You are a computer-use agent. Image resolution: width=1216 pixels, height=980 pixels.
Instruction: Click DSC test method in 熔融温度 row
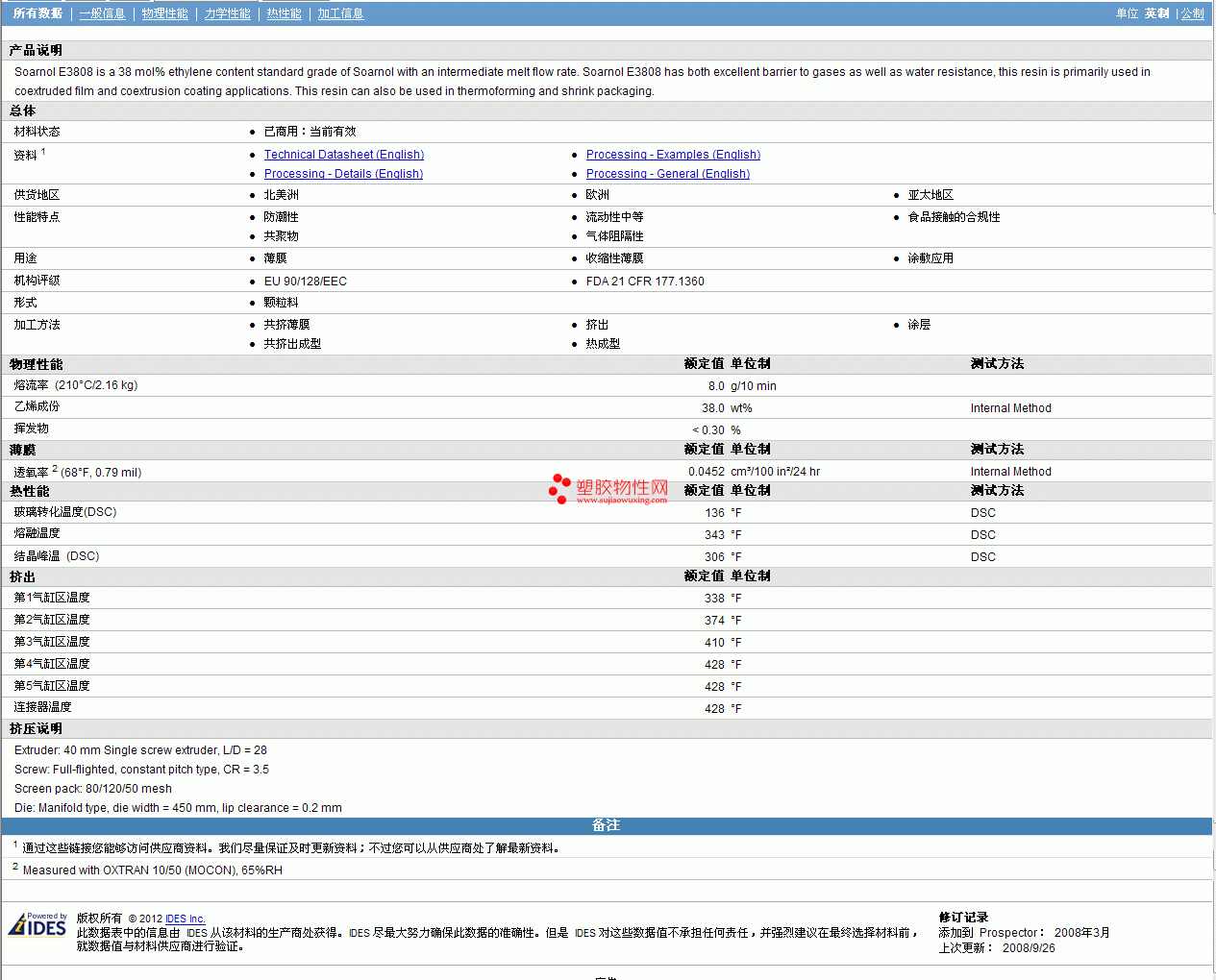pos(983,535)
